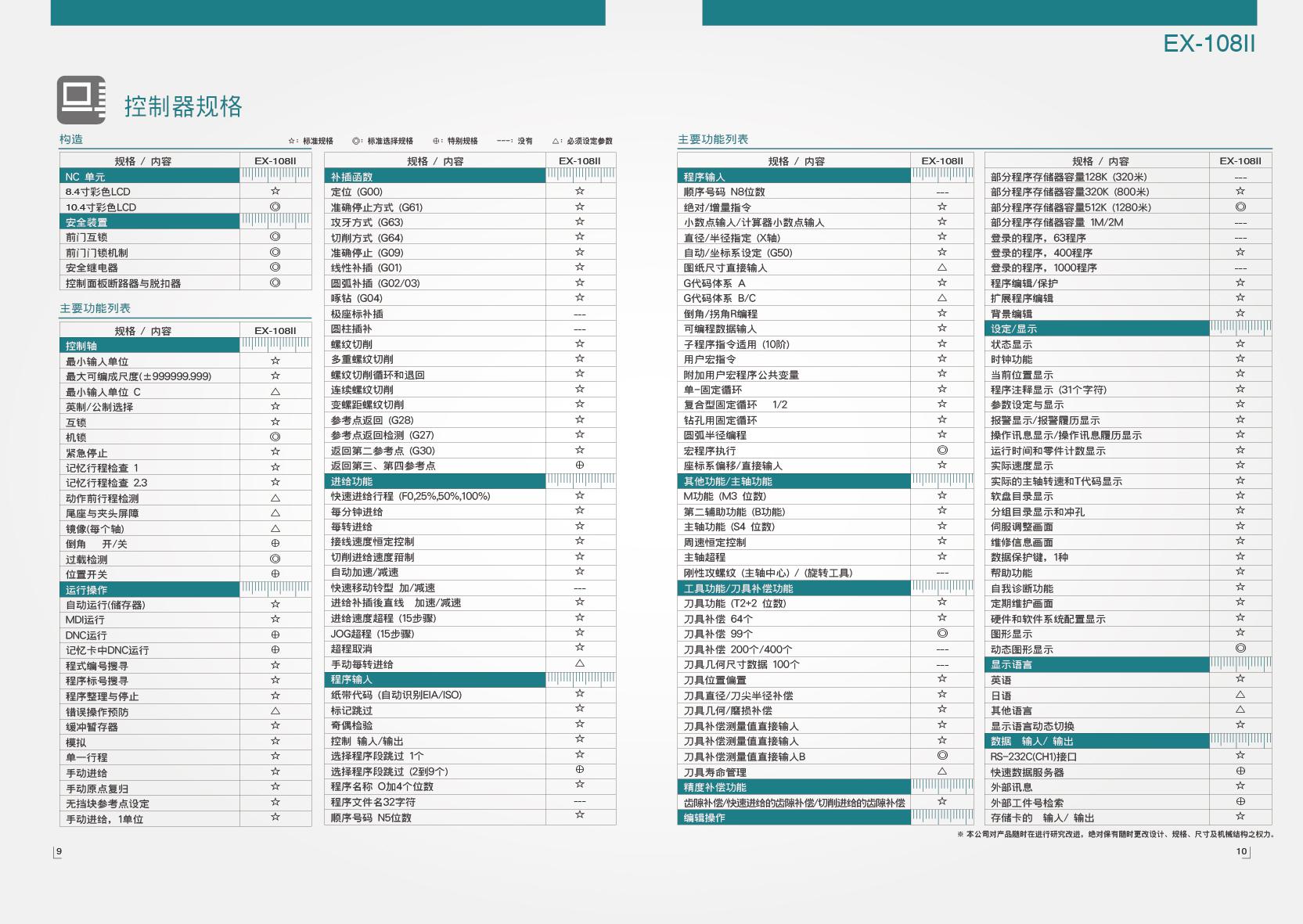This screenshot has width=1303, height=924.
Task: Click the 圆弧补插 (G02/03) row
Action: pos(470,283)
